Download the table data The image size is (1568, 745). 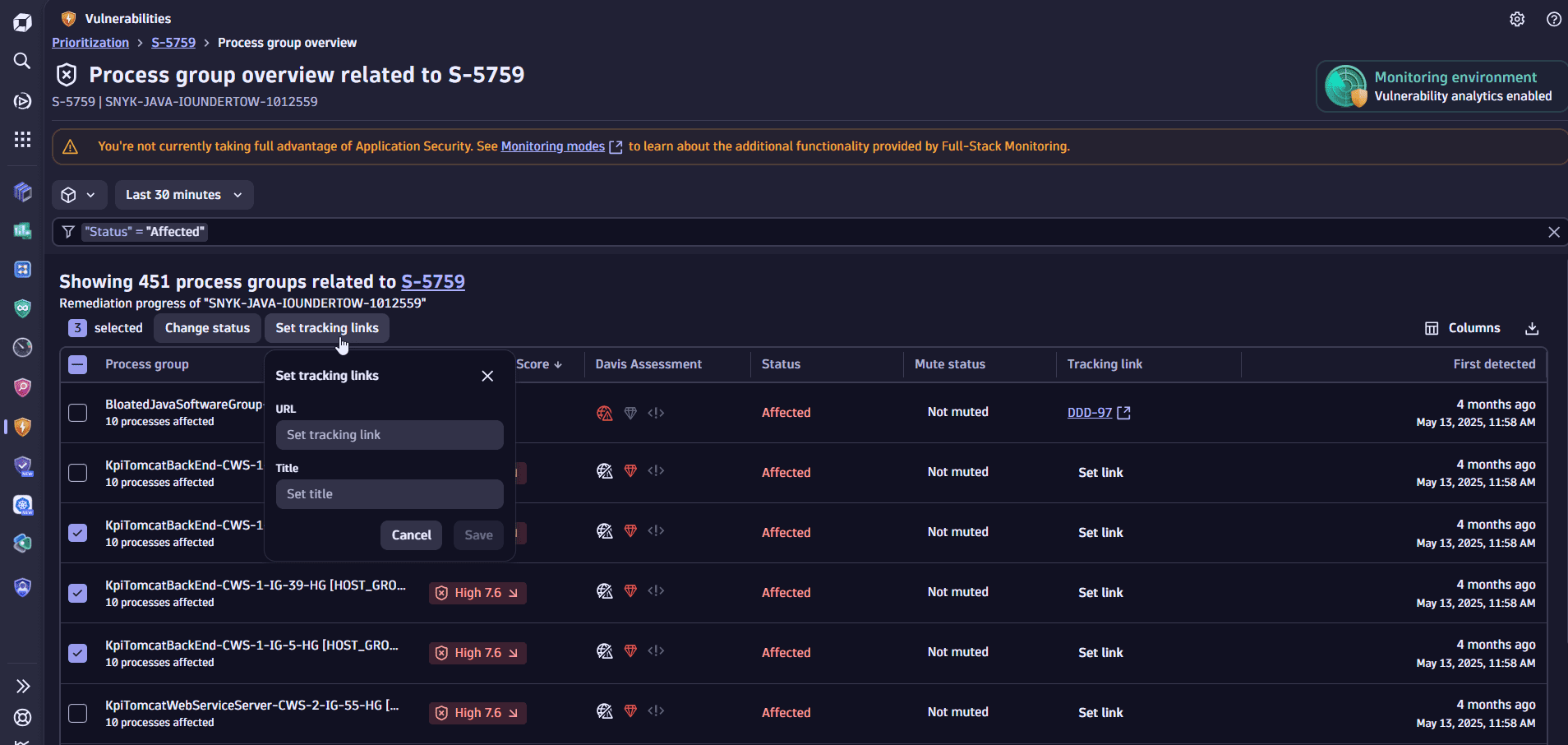click(x=1532, y=328)
